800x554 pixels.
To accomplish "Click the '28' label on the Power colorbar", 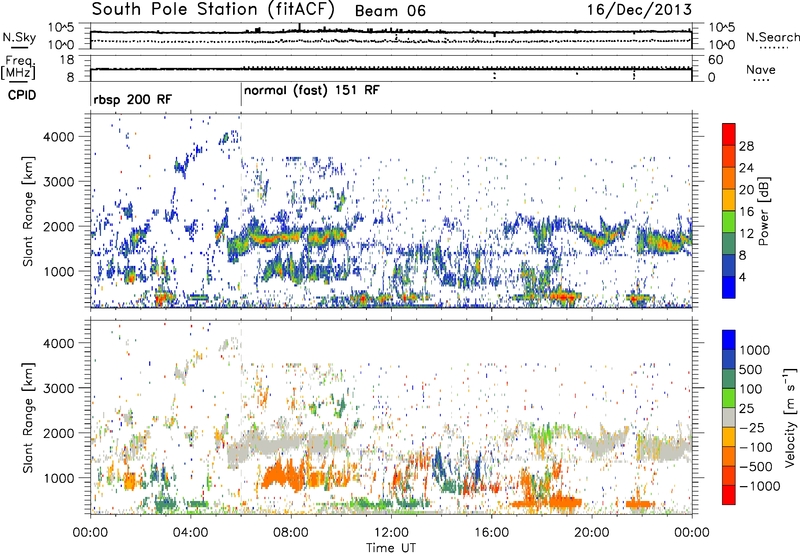I will click(746, 146).
